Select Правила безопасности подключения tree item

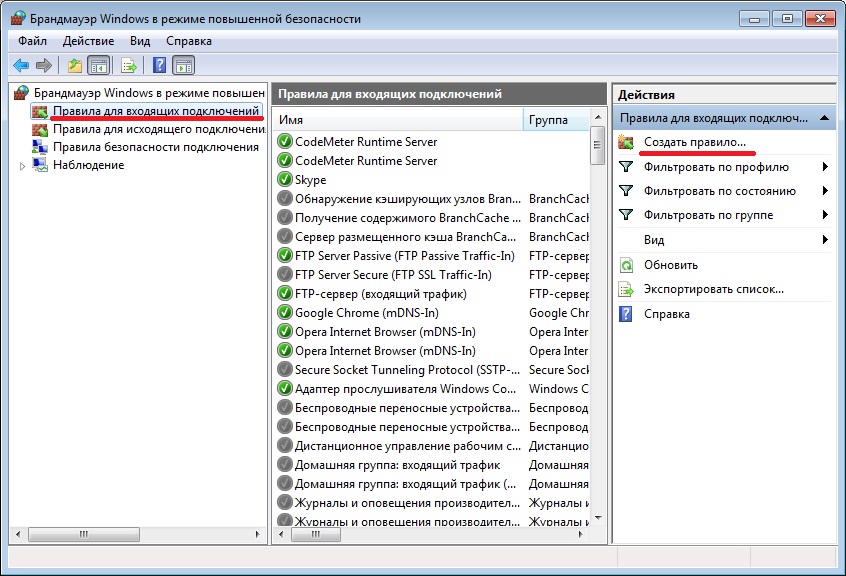pos(155,147)
